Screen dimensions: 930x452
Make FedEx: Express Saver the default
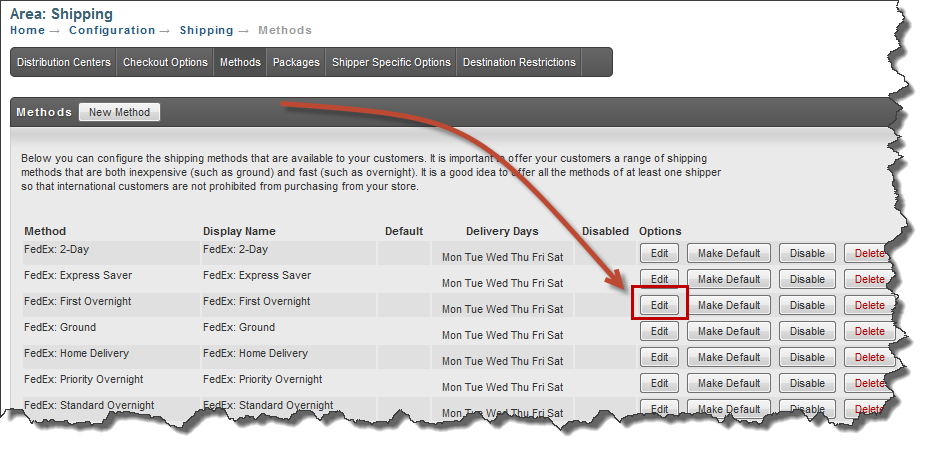(728, 279)
